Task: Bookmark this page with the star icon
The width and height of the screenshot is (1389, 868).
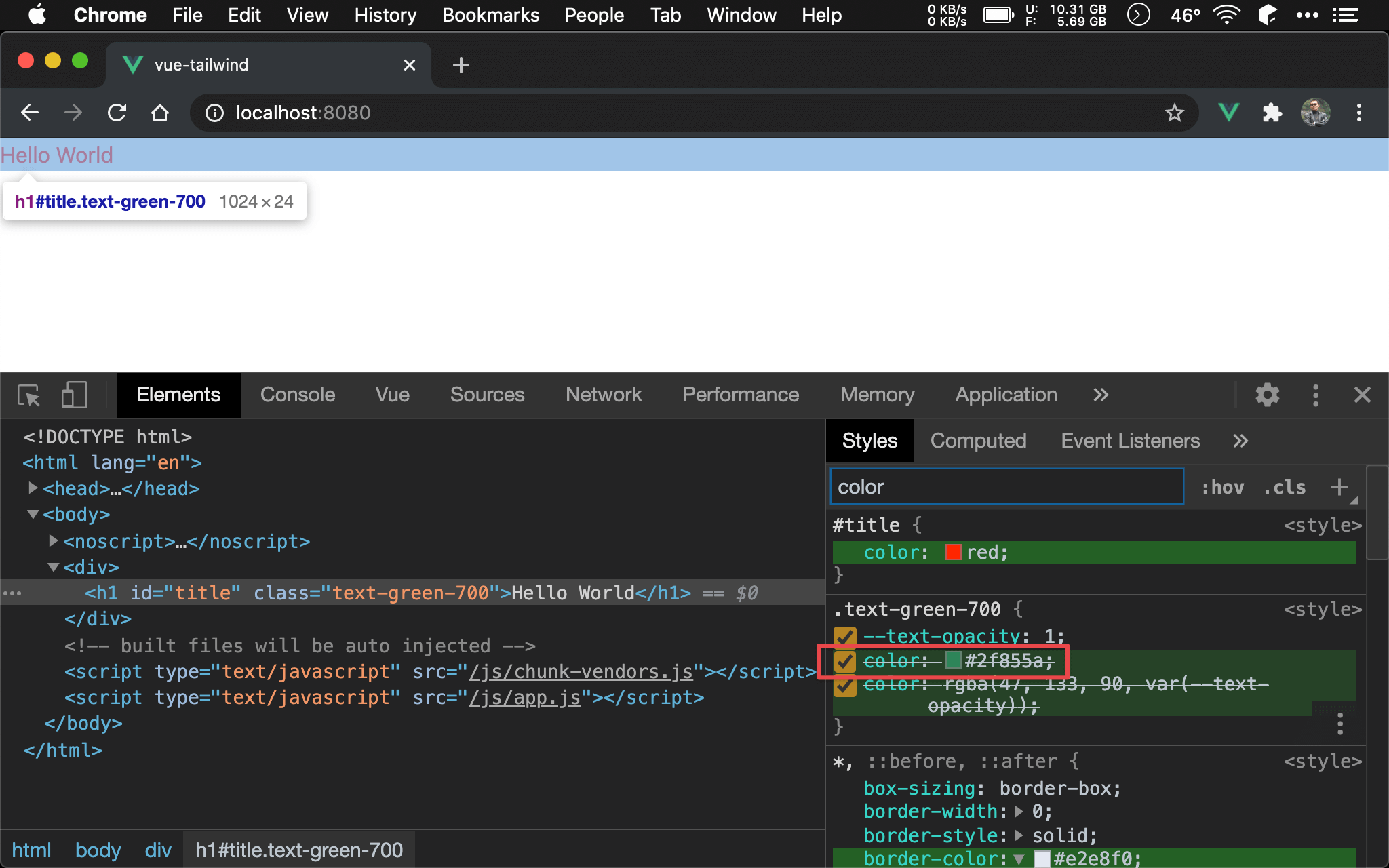Action: (1174, 113)
